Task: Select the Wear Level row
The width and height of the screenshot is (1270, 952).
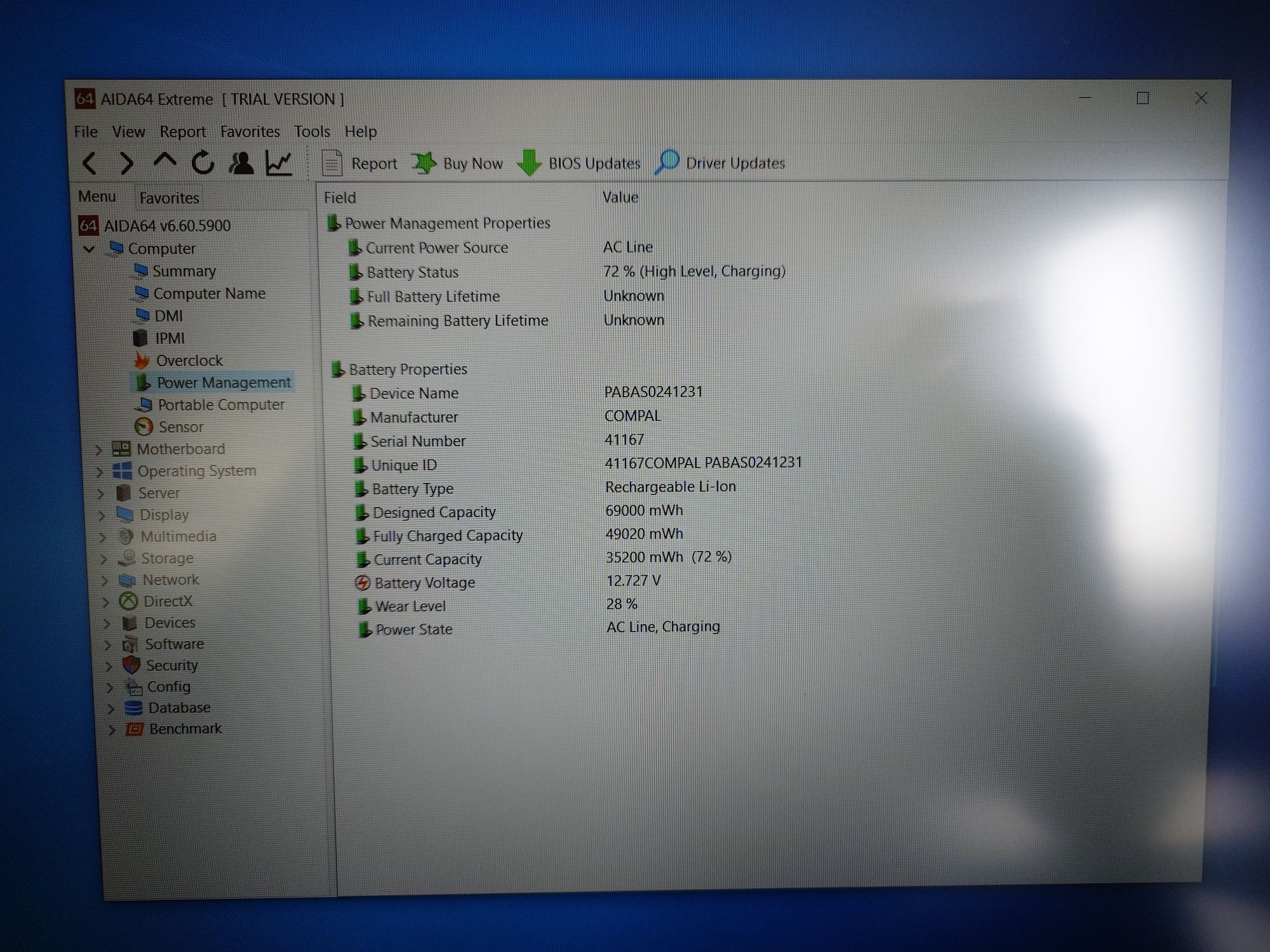Action: [497, 605]
